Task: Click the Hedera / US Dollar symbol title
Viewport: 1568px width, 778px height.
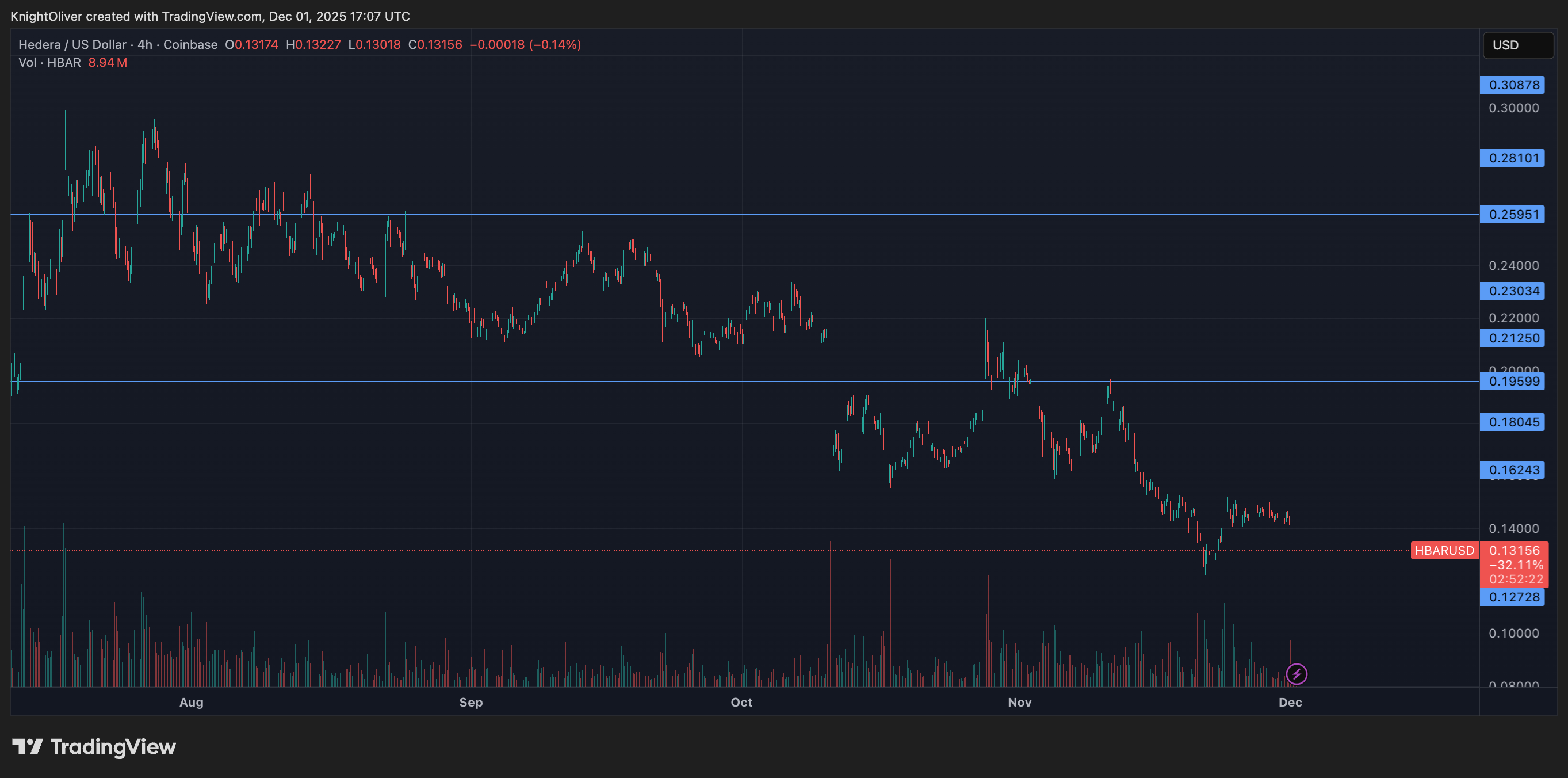Action: click(x=72, y=44)
